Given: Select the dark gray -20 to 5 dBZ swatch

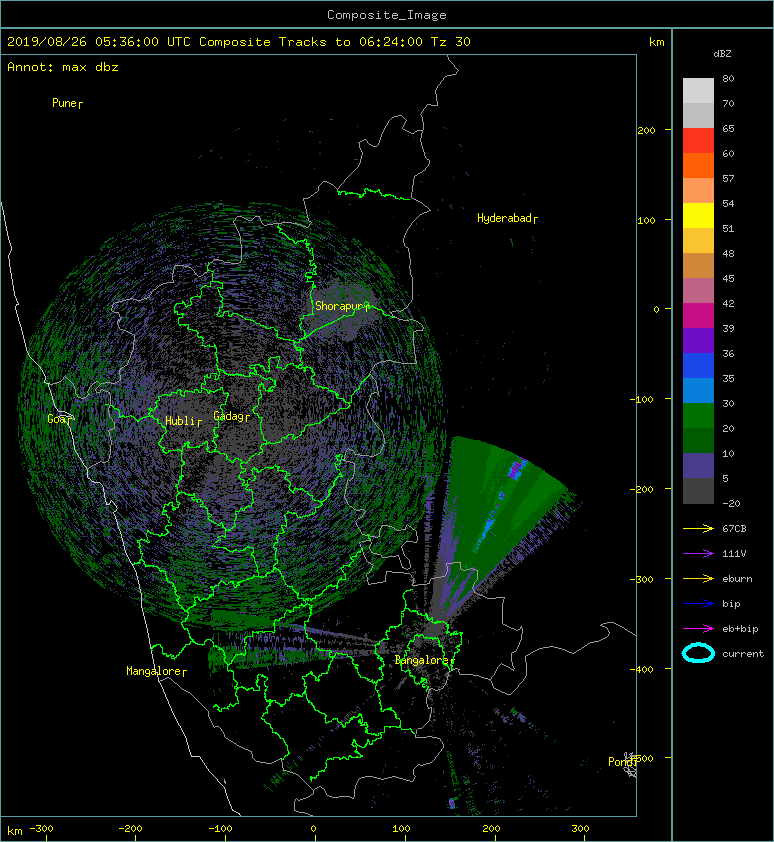Looking at the screenshot, I should [x=698, y=491].
